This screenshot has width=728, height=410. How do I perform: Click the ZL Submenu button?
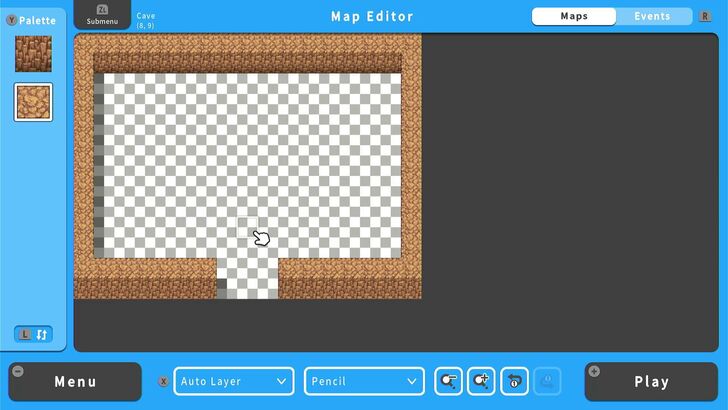(x=102, y=15)
